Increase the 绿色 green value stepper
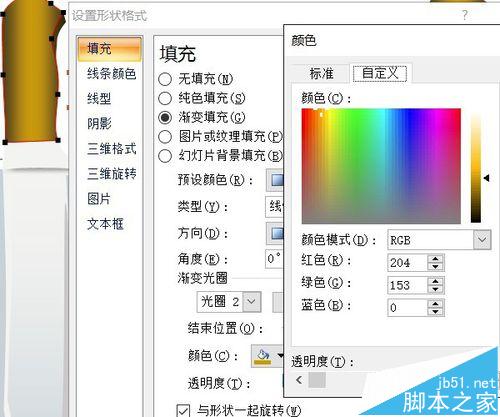Viewport: 500px width, 417px height. click(435, 281)
